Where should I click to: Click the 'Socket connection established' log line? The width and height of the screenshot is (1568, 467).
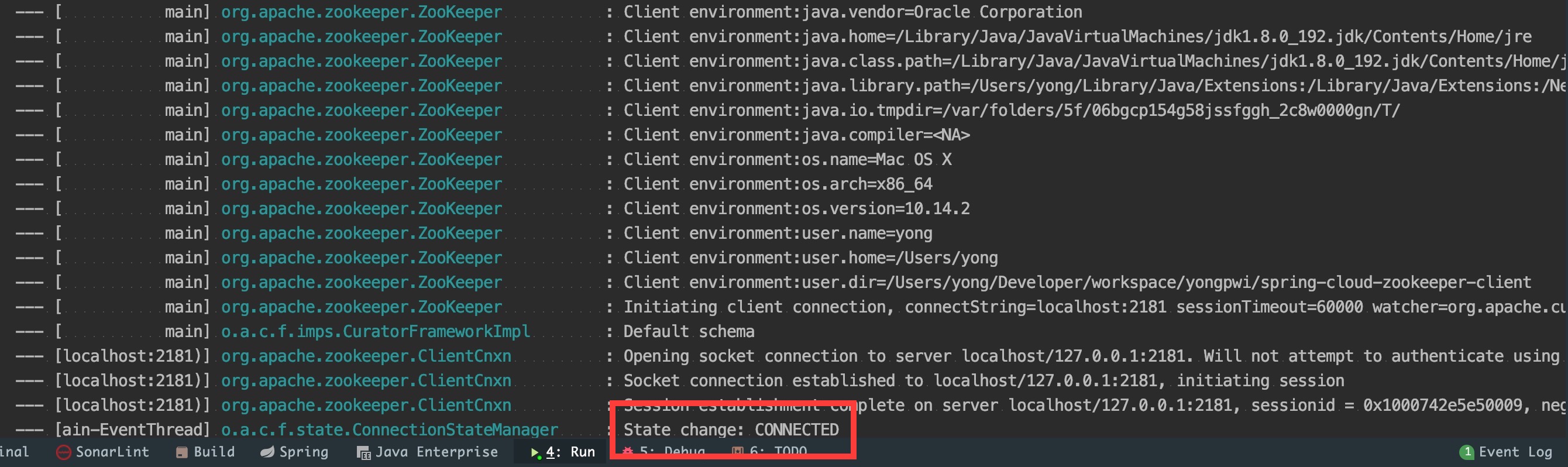click(984, 380)
